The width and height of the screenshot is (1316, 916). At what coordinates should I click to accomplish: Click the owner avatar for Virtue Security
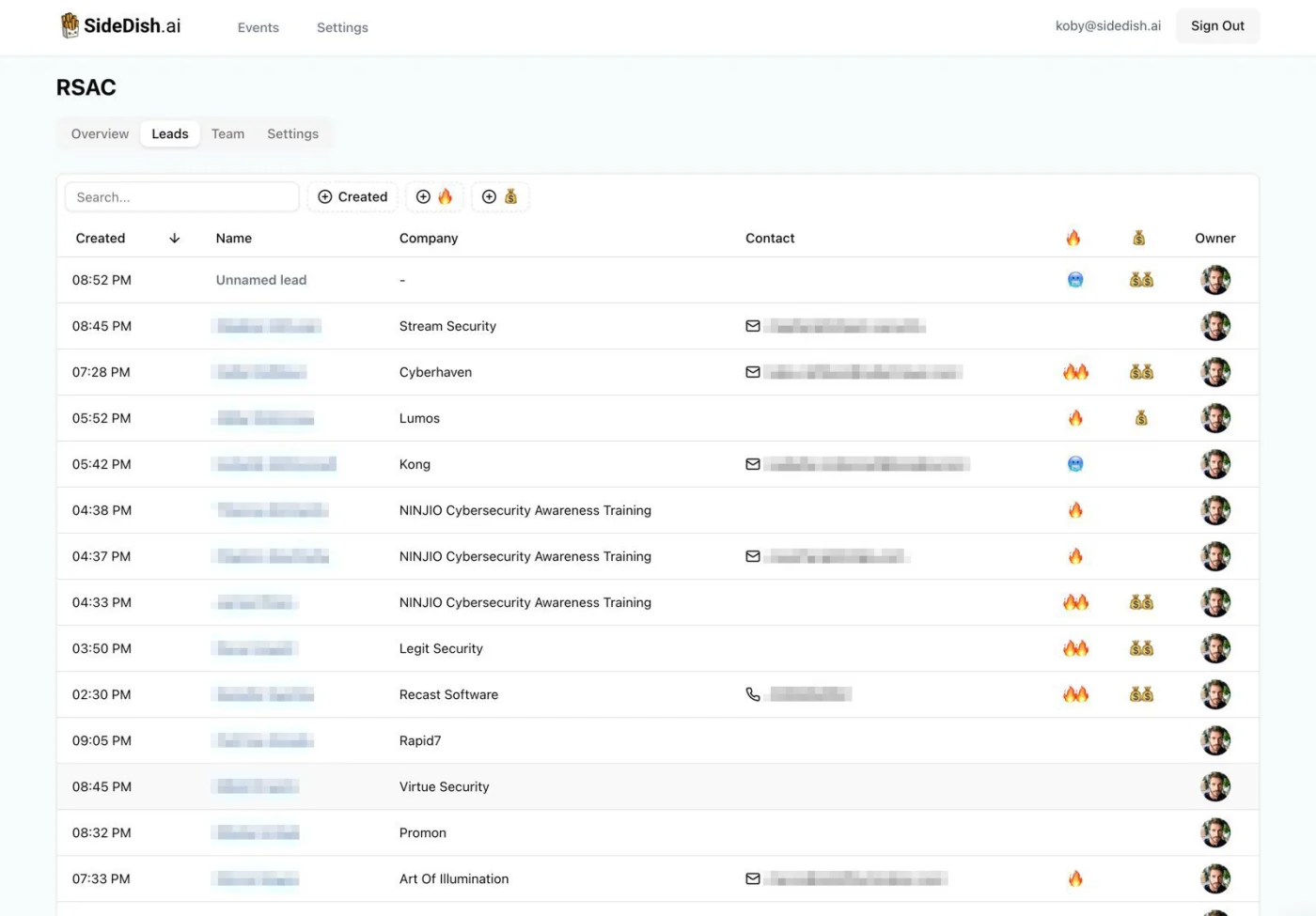[1215, 786]
